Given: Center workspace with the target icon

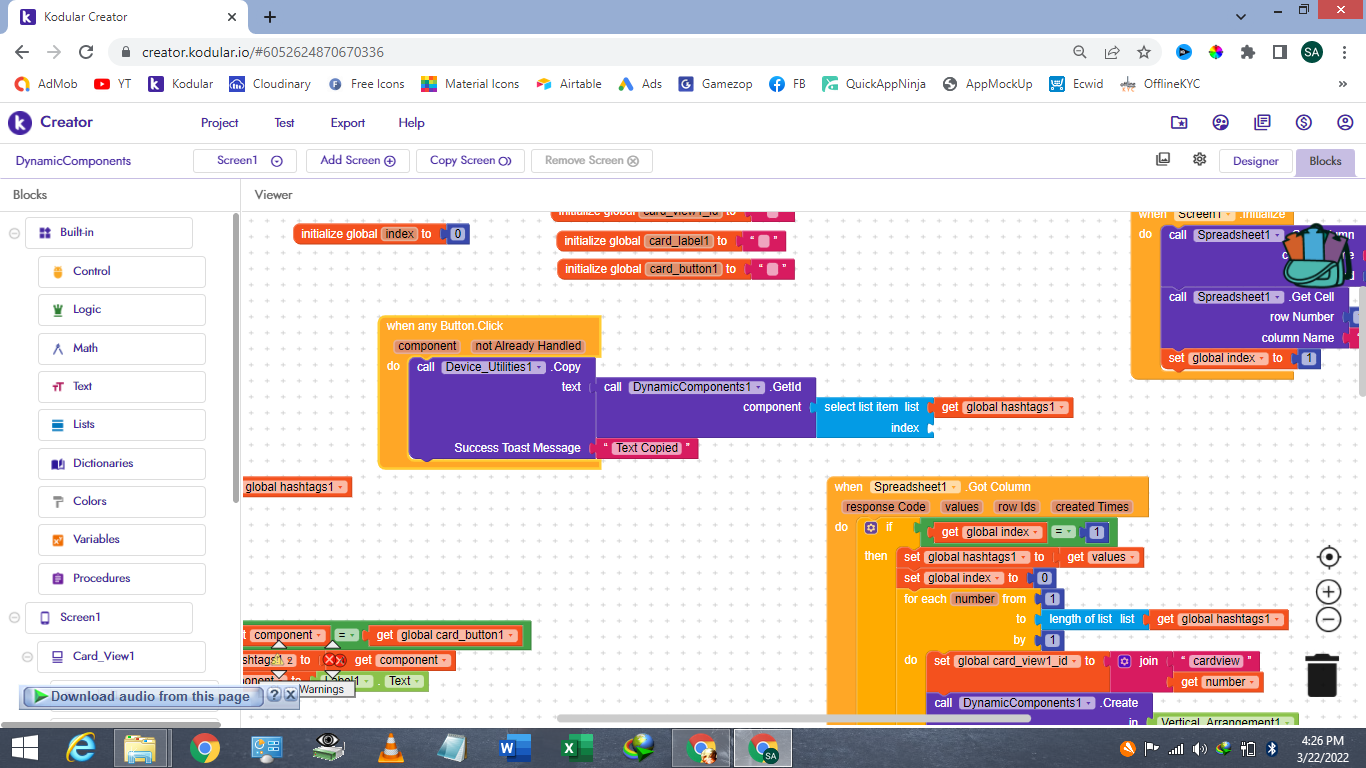Looking at the screenshot, I should click(x=1328, y=557).
